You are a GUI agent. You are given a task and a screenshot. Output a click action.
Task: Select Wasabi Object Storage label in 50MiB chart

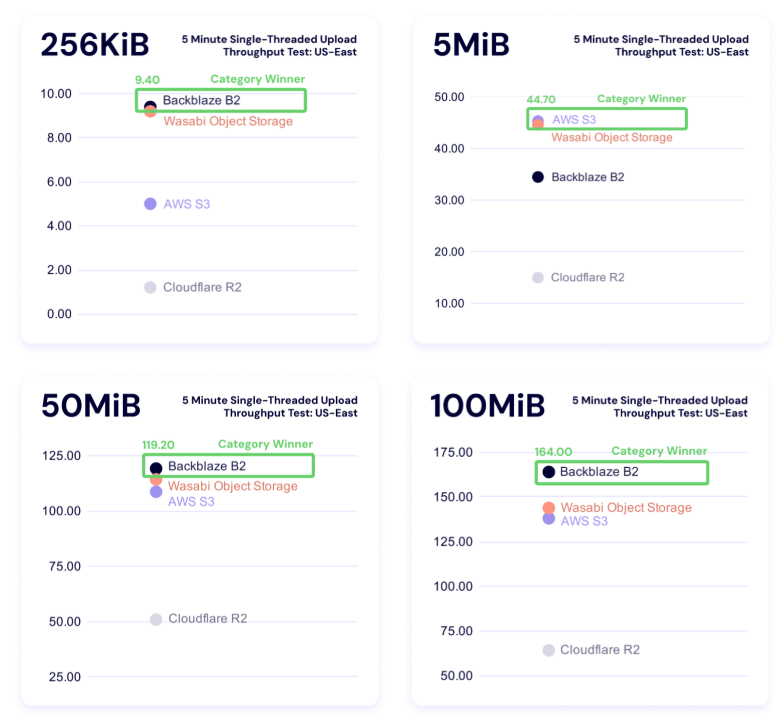pyautogui.click(x=232, y=487)
